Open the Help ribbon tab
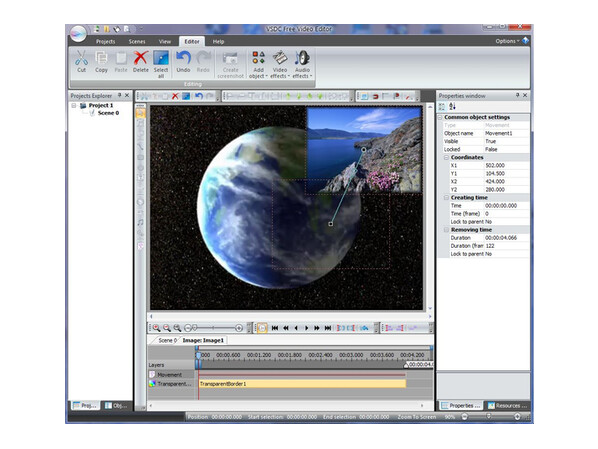Image resolution: width=598 pixels, height=449 pixels. [x=218, y=41]
